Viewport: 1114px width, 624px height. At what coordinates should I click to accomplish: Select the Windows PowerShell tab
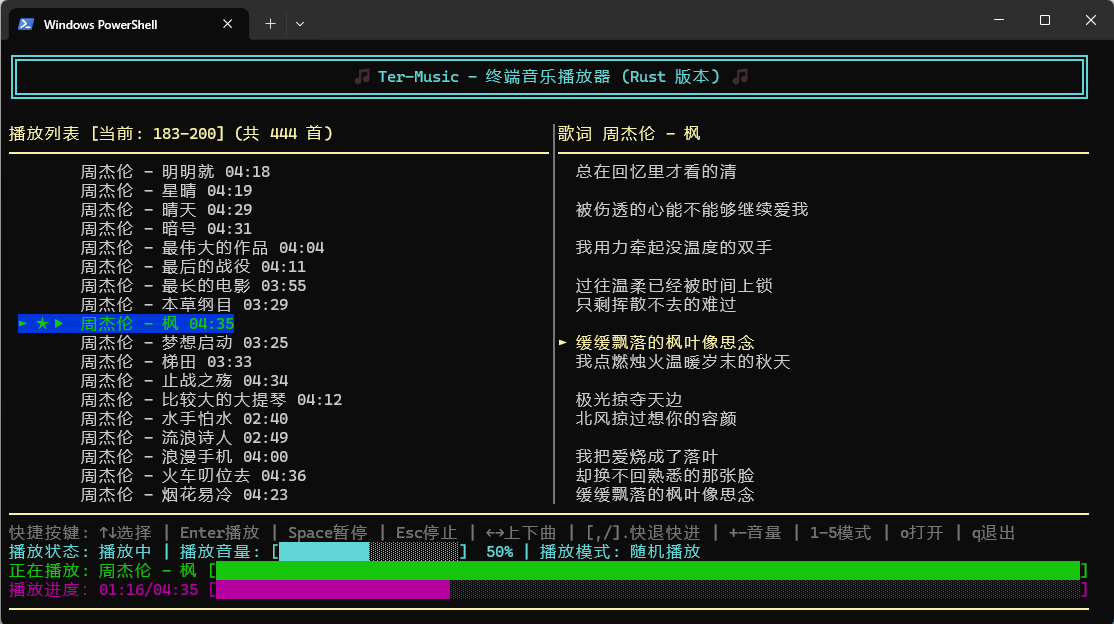point(110,24)
